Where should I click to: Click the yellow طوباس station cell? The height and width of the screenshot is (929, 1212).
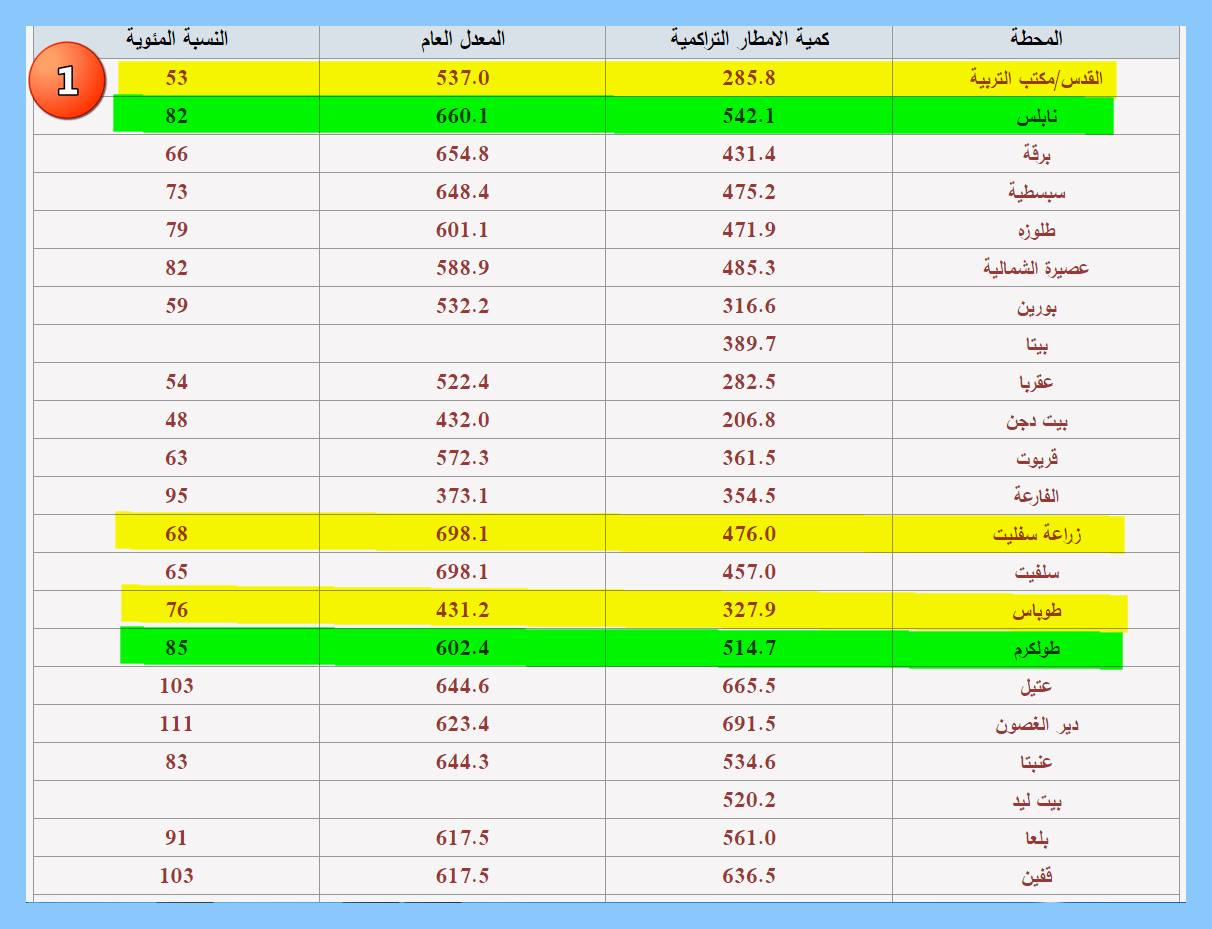[x=1036, y=610]
